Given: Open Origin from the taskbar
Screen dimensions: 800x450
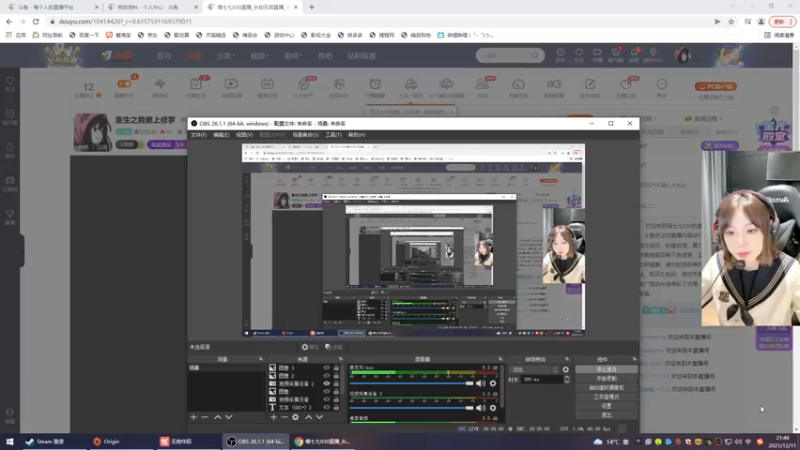Looking at the screenshot, I should [107, 441].
